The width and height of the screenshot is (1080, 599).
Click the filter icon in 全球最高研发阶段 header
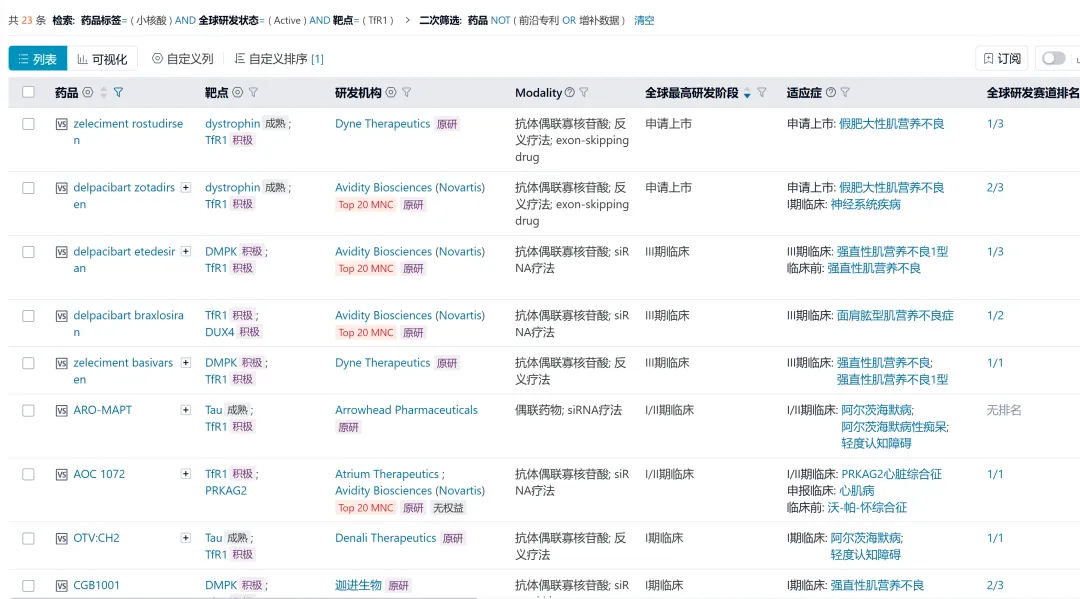coord(762,92)
